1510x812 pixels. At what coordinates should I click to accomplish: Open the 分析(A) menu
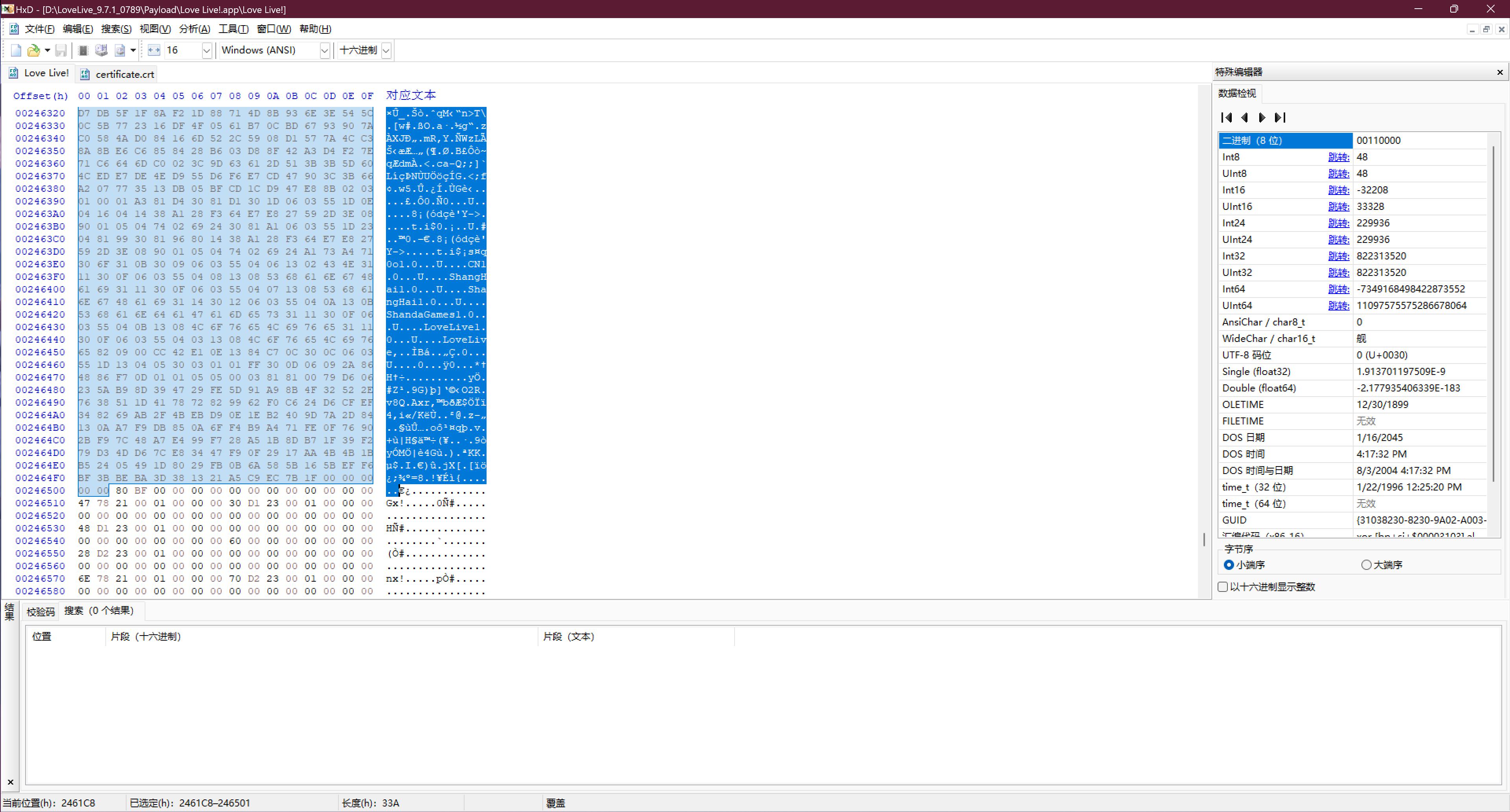coord(194,29)
